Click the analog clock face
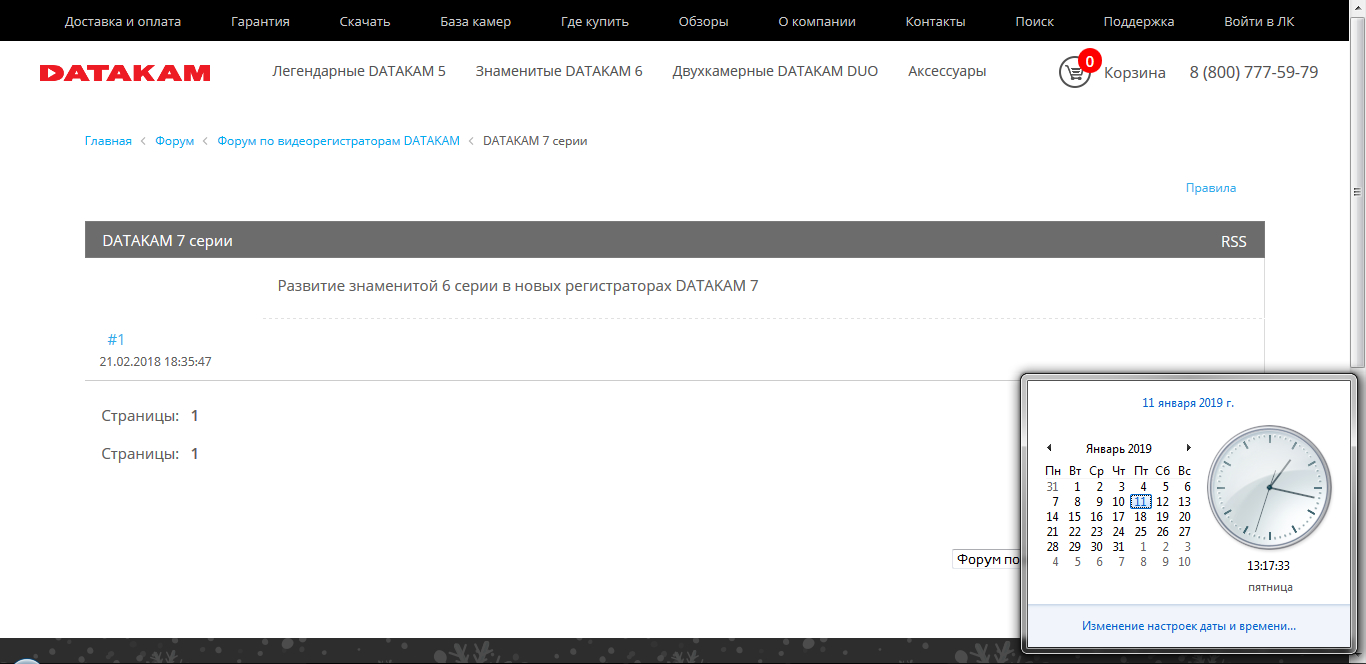Viewport: 1366px width, 664px height. coord(1269,487)
